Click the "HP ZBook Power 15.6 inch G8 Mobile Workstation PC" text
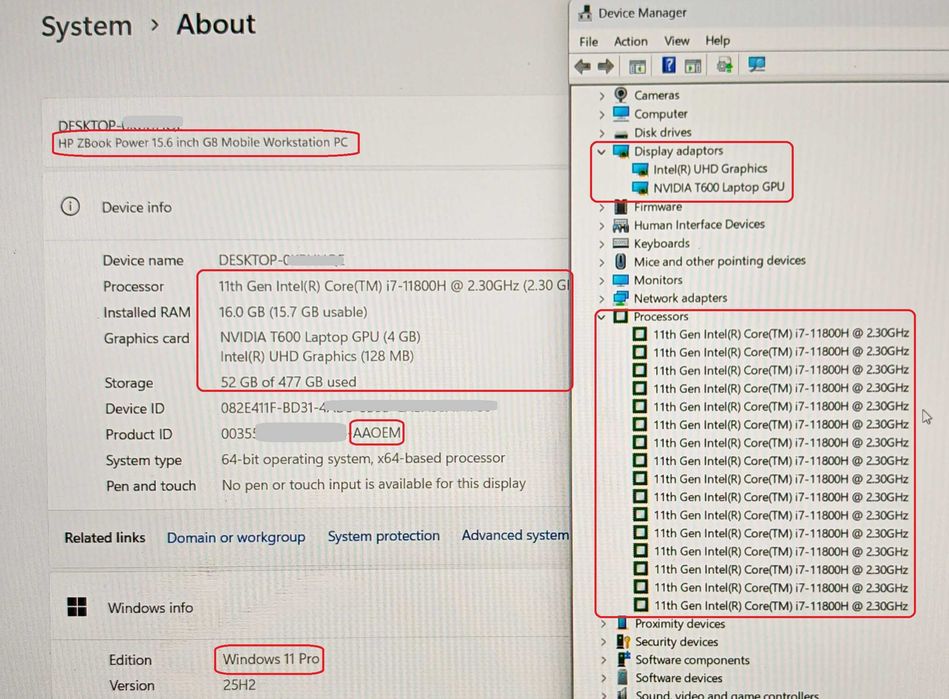The image size is (949, 699). (x=203, y=143)
